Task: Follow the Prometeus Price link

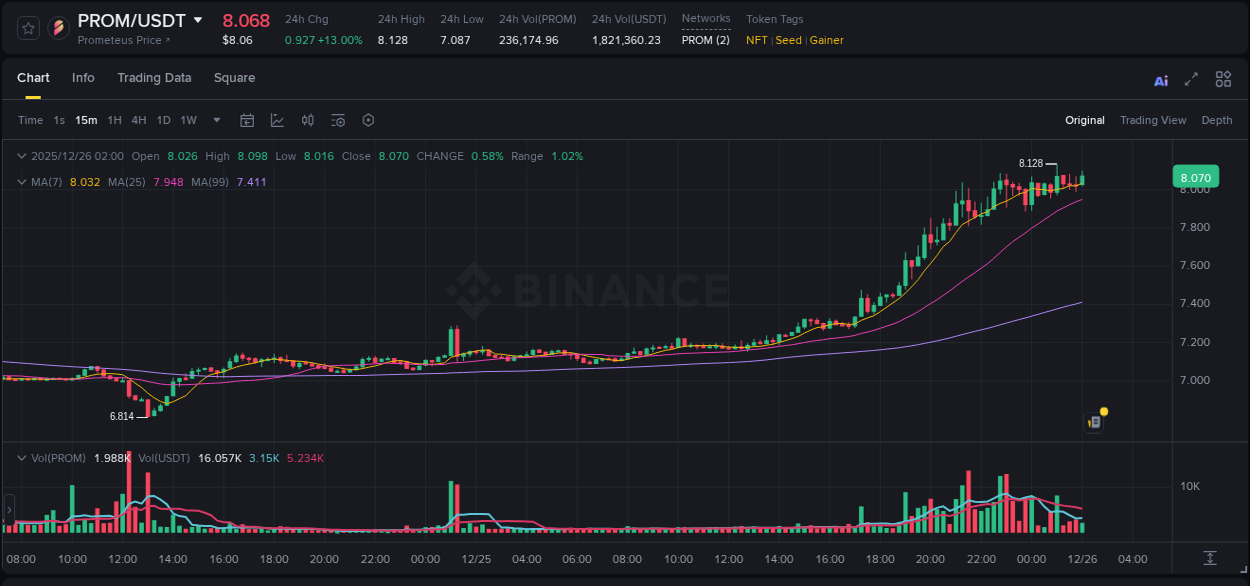Action: tap(124, 41)
